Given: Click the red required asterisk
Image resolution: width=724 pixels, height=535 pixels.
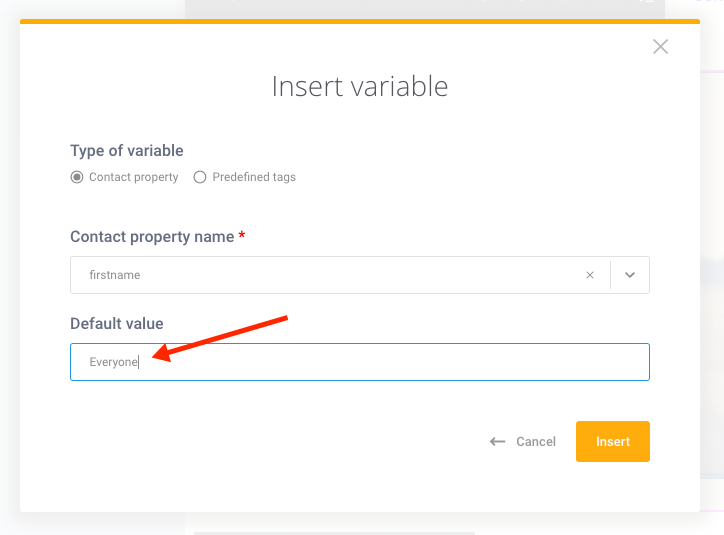Looking at the screenshot, I should click(241, 235).
